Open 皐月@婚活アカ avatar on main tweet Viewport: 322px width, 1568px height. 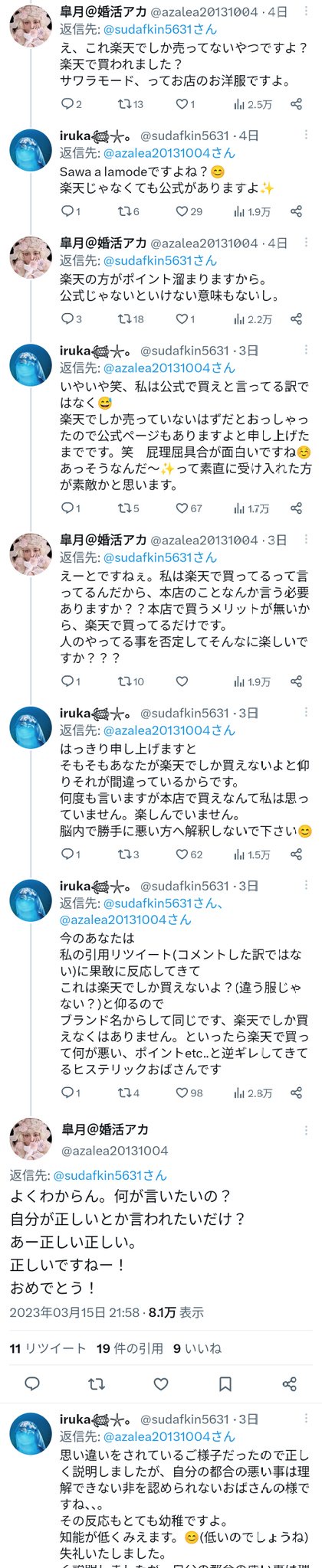pos(31,1138)
